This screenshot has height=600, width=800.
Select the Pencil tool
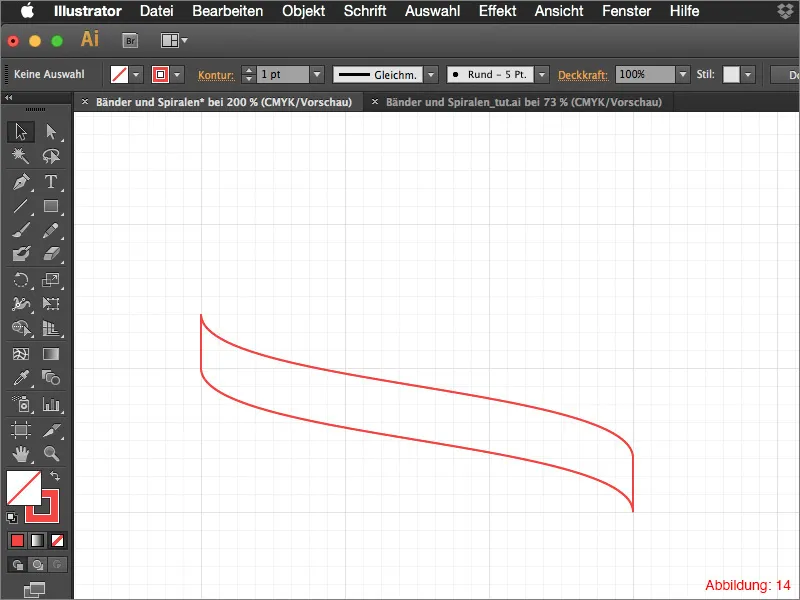point(51,230)
